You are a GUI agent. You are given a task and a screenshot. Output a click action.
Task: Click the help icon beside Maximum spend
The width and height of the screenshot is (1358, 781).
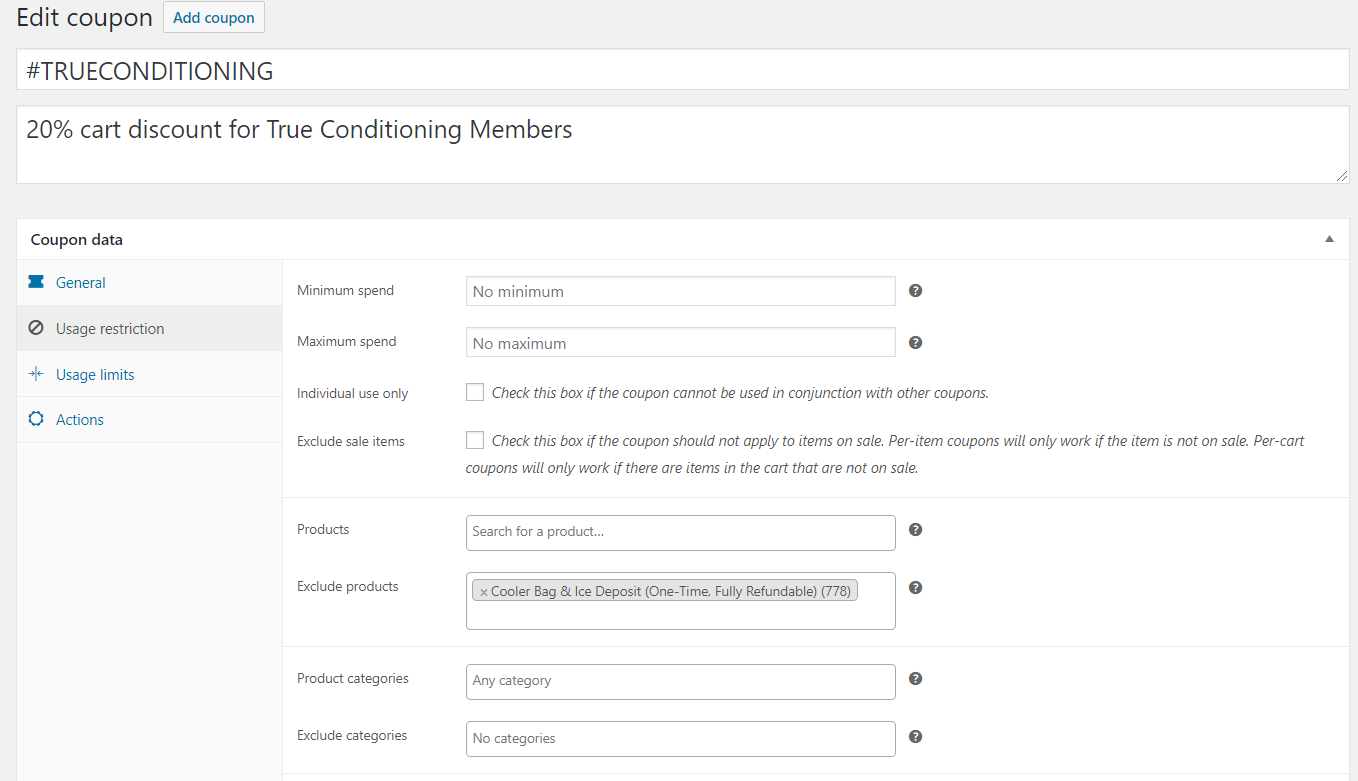pos(915,342)
